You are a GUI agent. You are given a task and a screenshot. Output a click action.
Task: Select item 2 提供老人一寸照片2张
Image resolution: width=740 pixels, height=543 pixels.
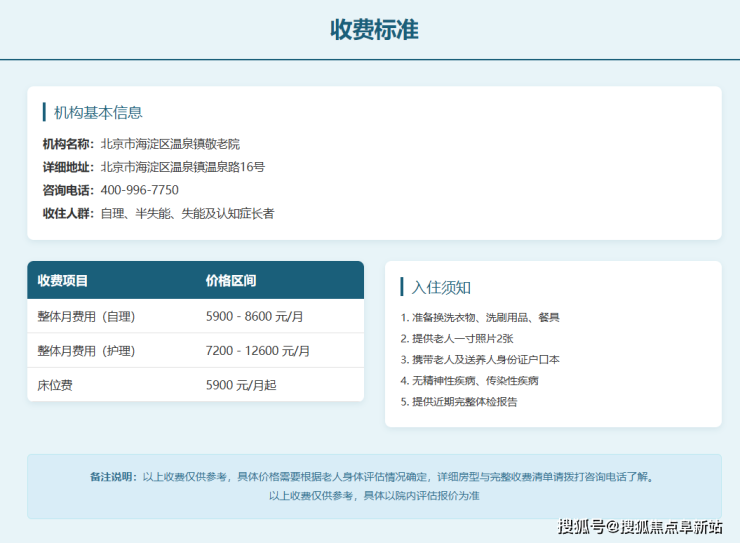457,338
